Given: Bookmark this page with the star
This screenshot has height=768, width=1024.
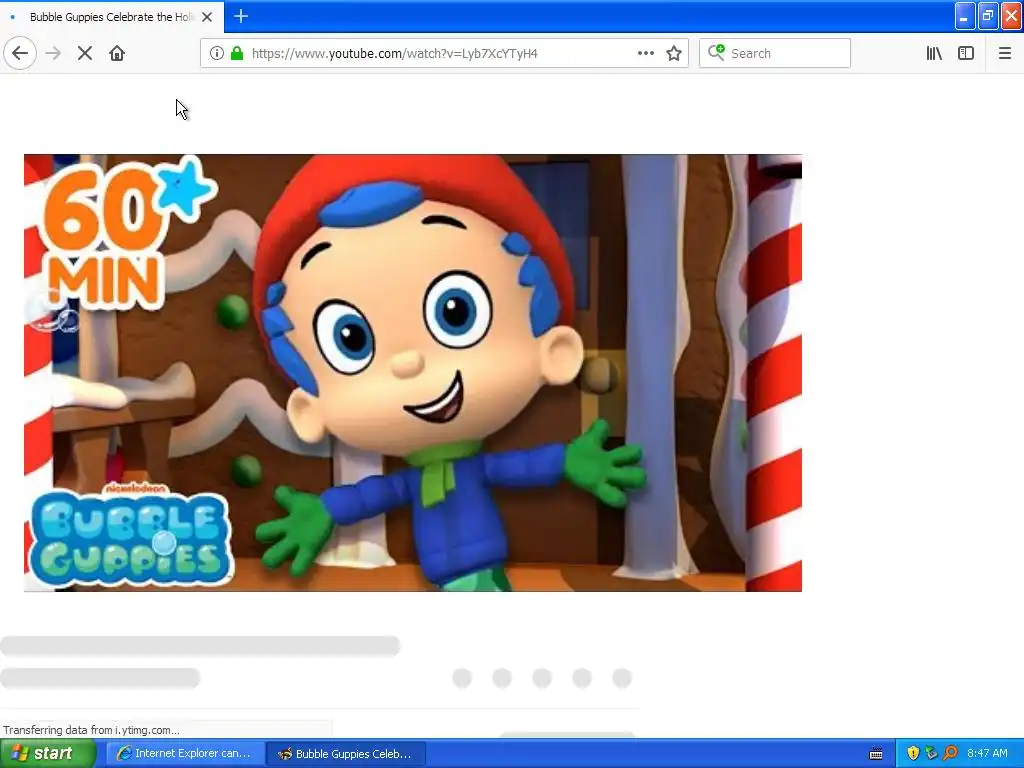Looking at the screenshot, I should click(x=674, y=54).
